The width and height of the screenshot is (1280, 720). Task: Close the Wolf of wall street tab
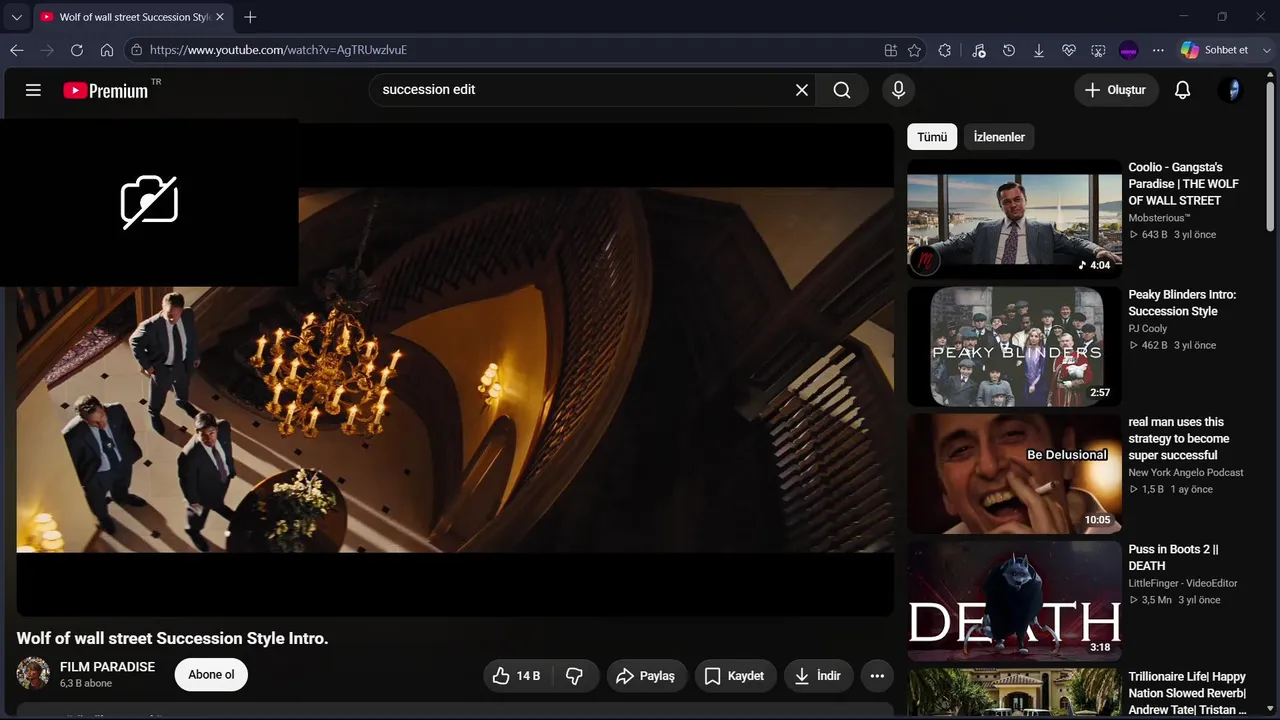tap(220, 17)
